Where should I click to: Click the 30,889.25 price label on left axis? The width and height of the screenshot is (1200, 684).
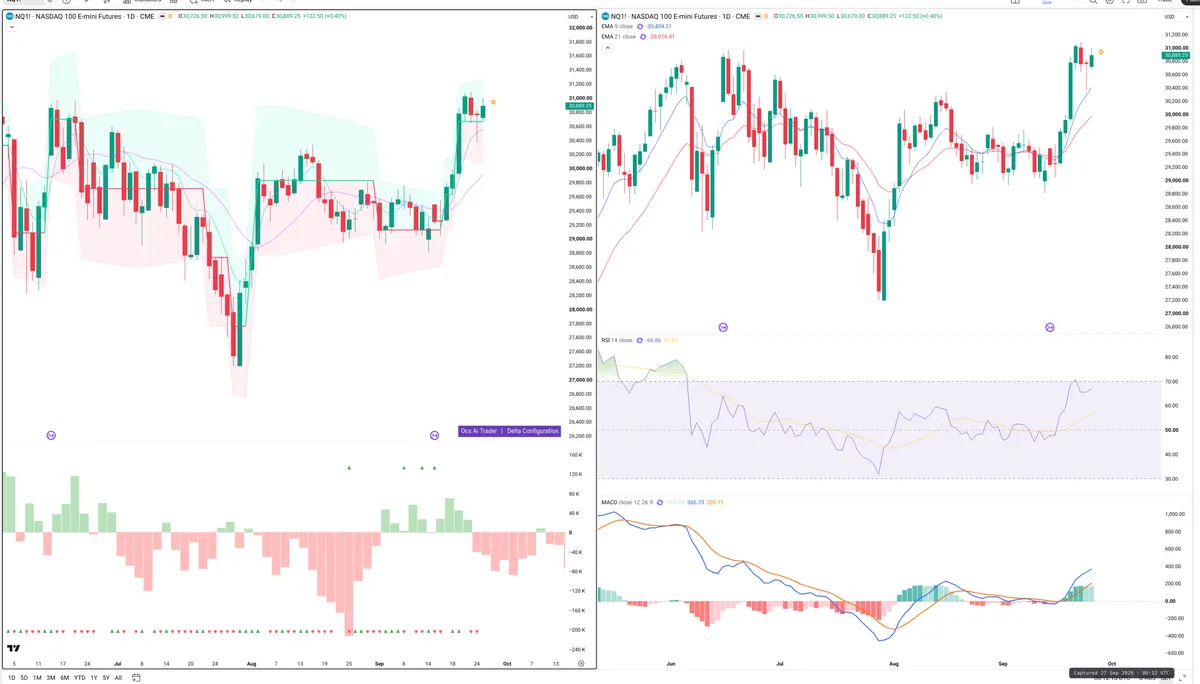pos(580,105)
